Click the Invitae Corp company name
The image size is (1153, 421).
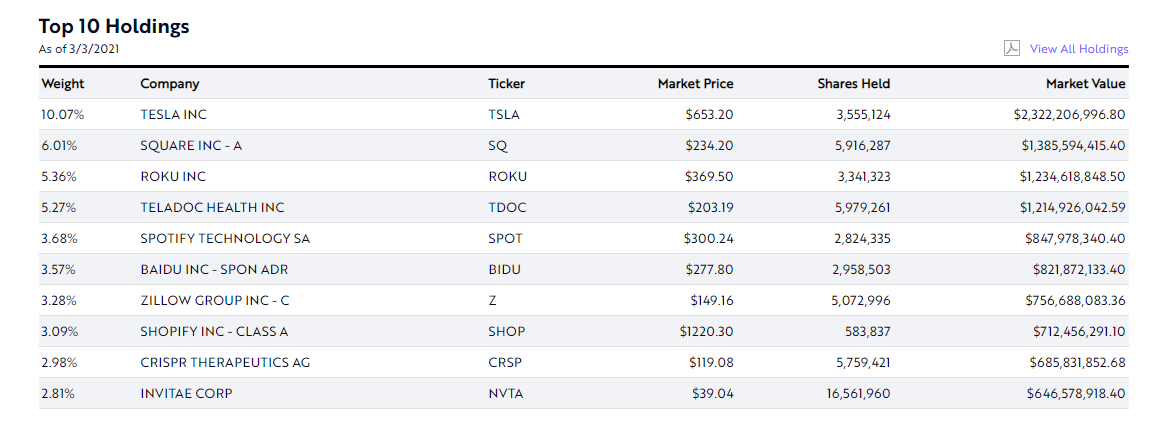186,394
